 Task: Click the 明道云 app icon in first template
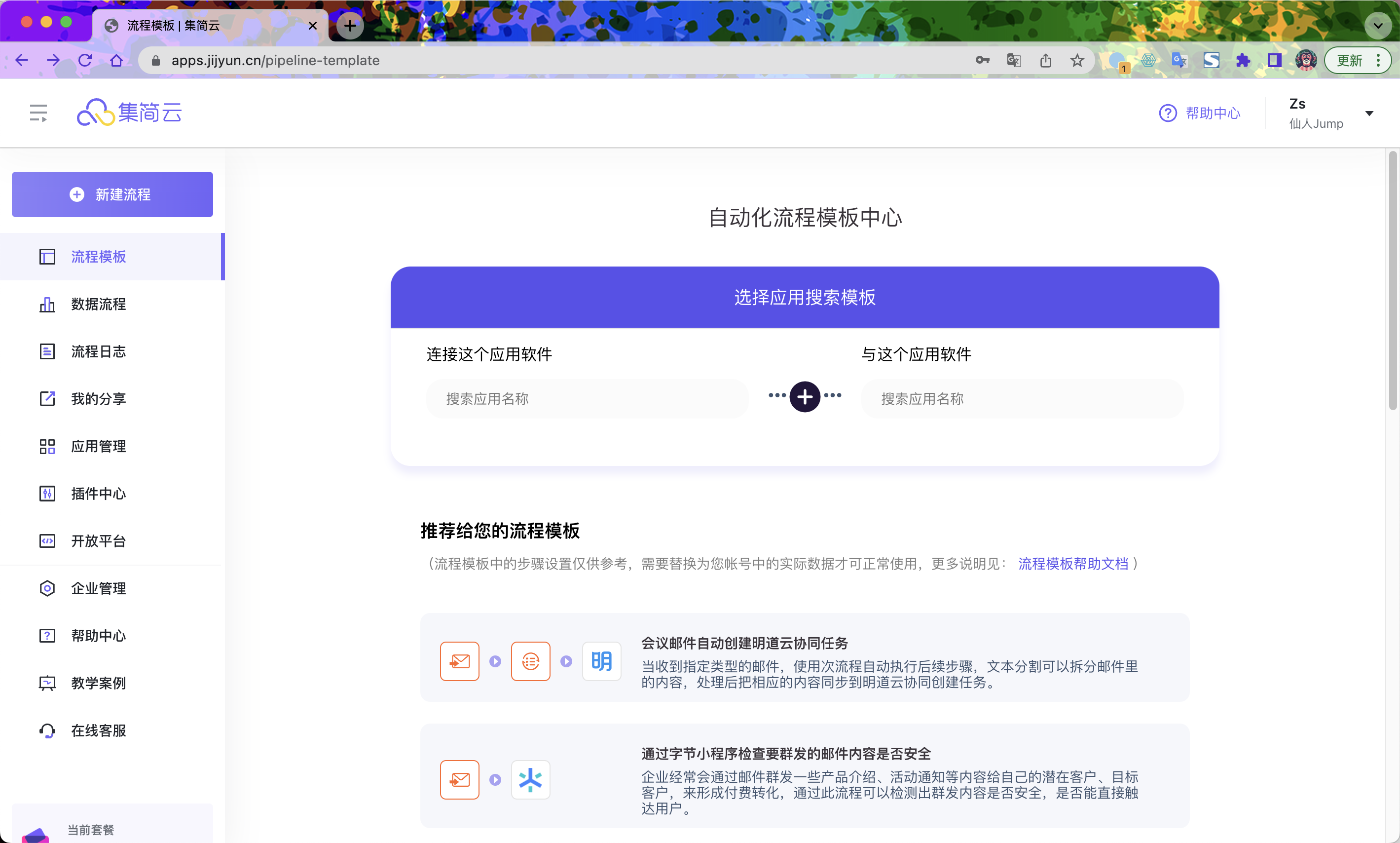pyautogui.click(x=601, y=661)
